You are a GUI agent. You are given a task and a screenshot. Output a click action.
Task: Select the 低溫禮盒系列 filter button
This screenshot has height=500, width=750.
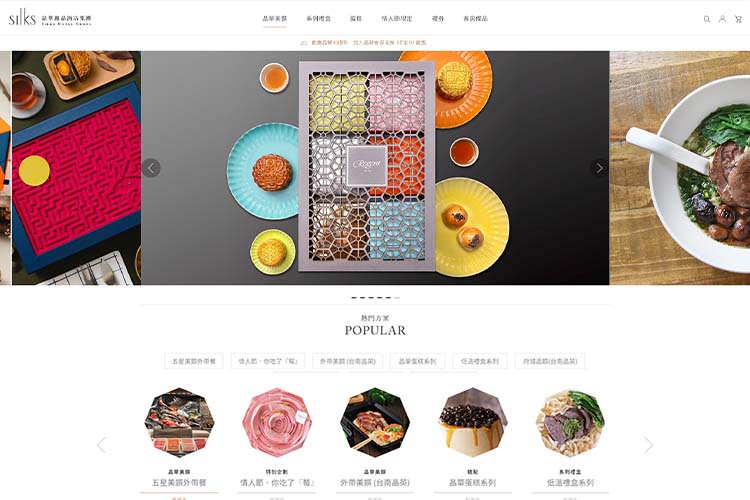pos(480,361)
